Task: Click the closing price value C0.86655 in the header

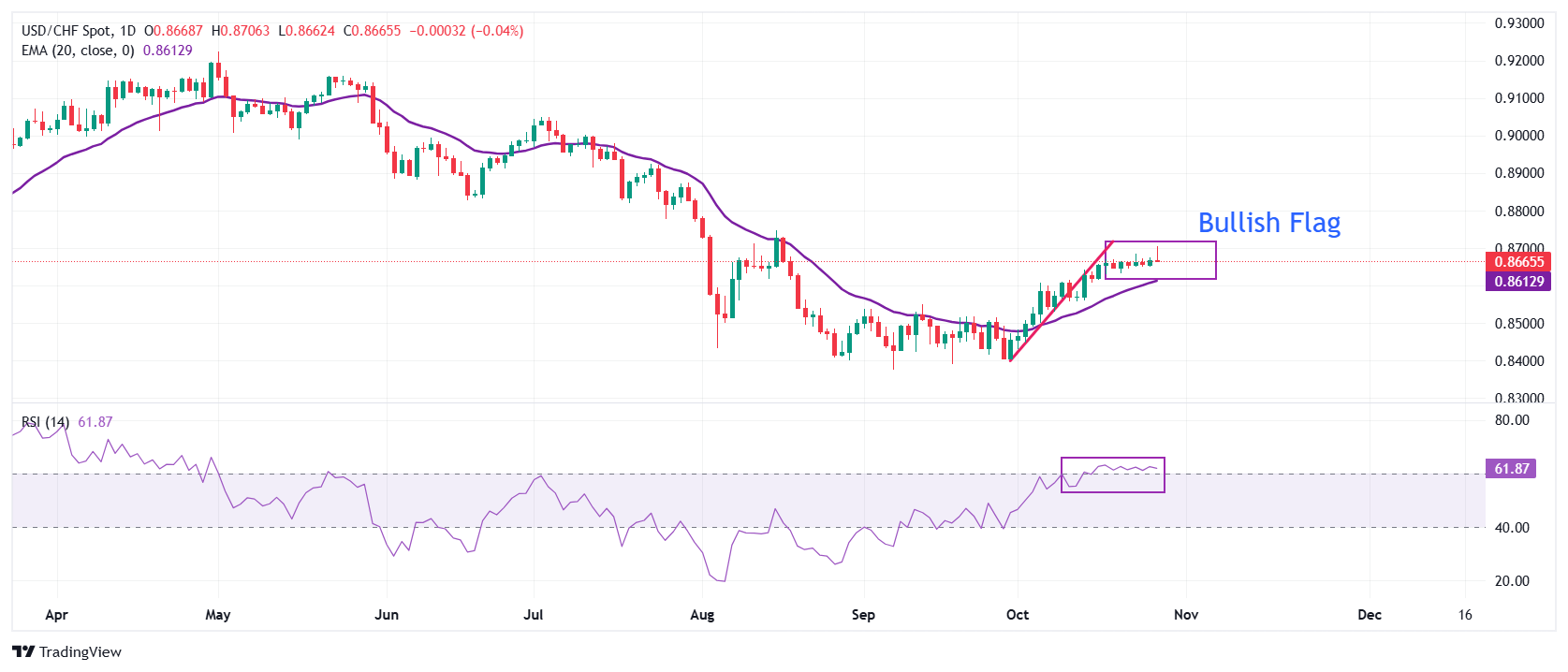Action: [x=373, y=31]
